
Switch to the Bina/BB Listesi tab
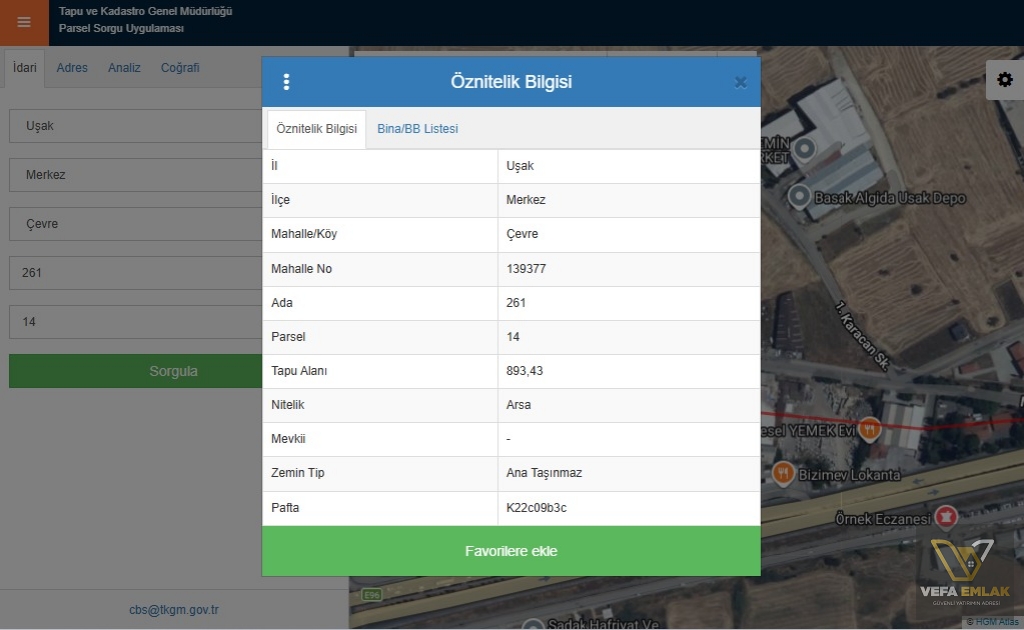[x=417, y=129]
